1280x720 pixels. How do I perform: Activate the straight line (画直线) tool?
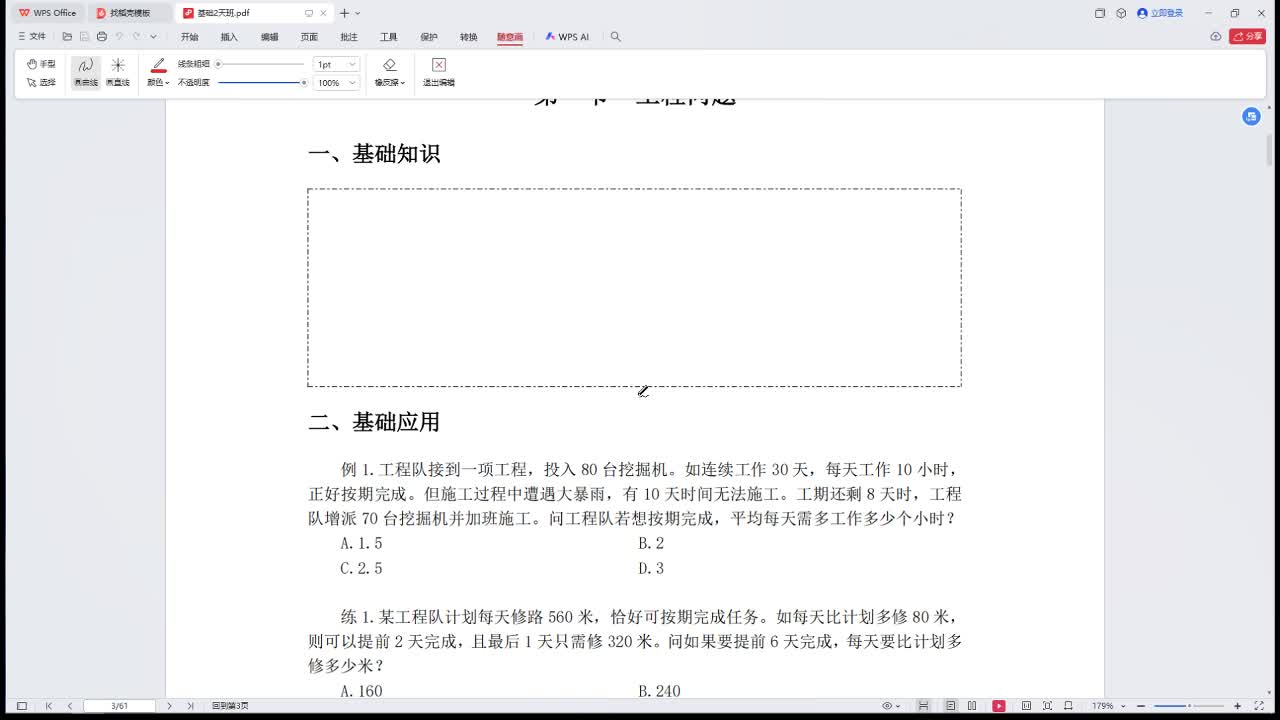click(118, 73)
